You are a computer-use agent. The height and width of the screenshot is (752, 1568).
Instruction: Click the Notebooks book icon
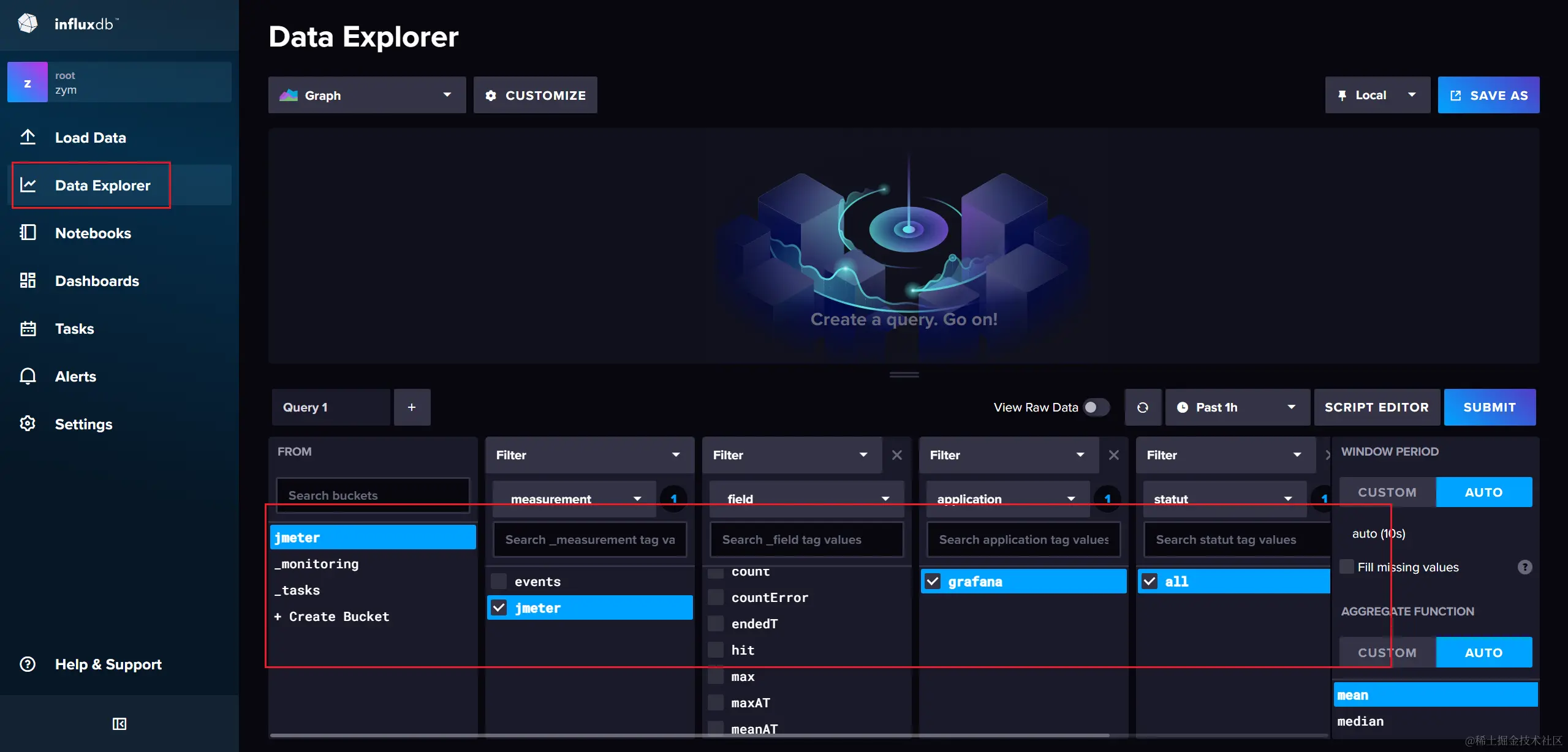(x=28, y=233)
